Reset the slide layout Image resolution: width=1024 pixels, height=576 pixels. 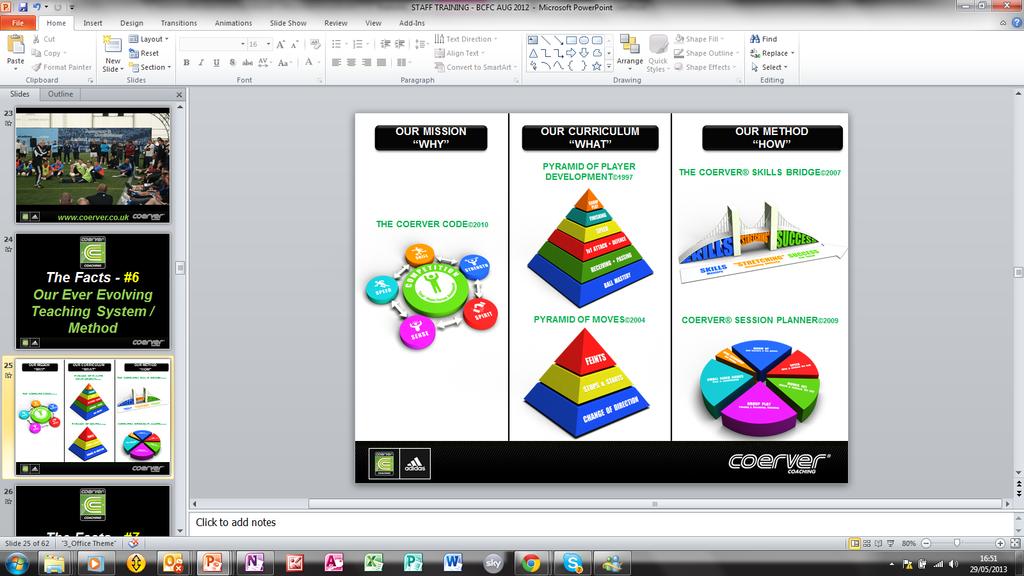[144, 53]
